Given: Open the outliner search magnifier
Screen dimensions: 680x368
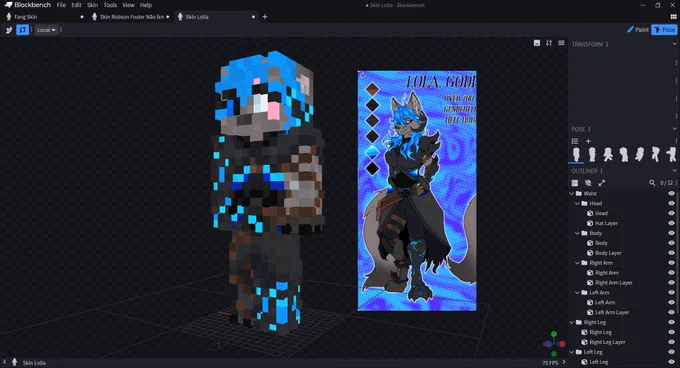Looking at the screenshot, I should pyautogui.click(x=652, y=183).
